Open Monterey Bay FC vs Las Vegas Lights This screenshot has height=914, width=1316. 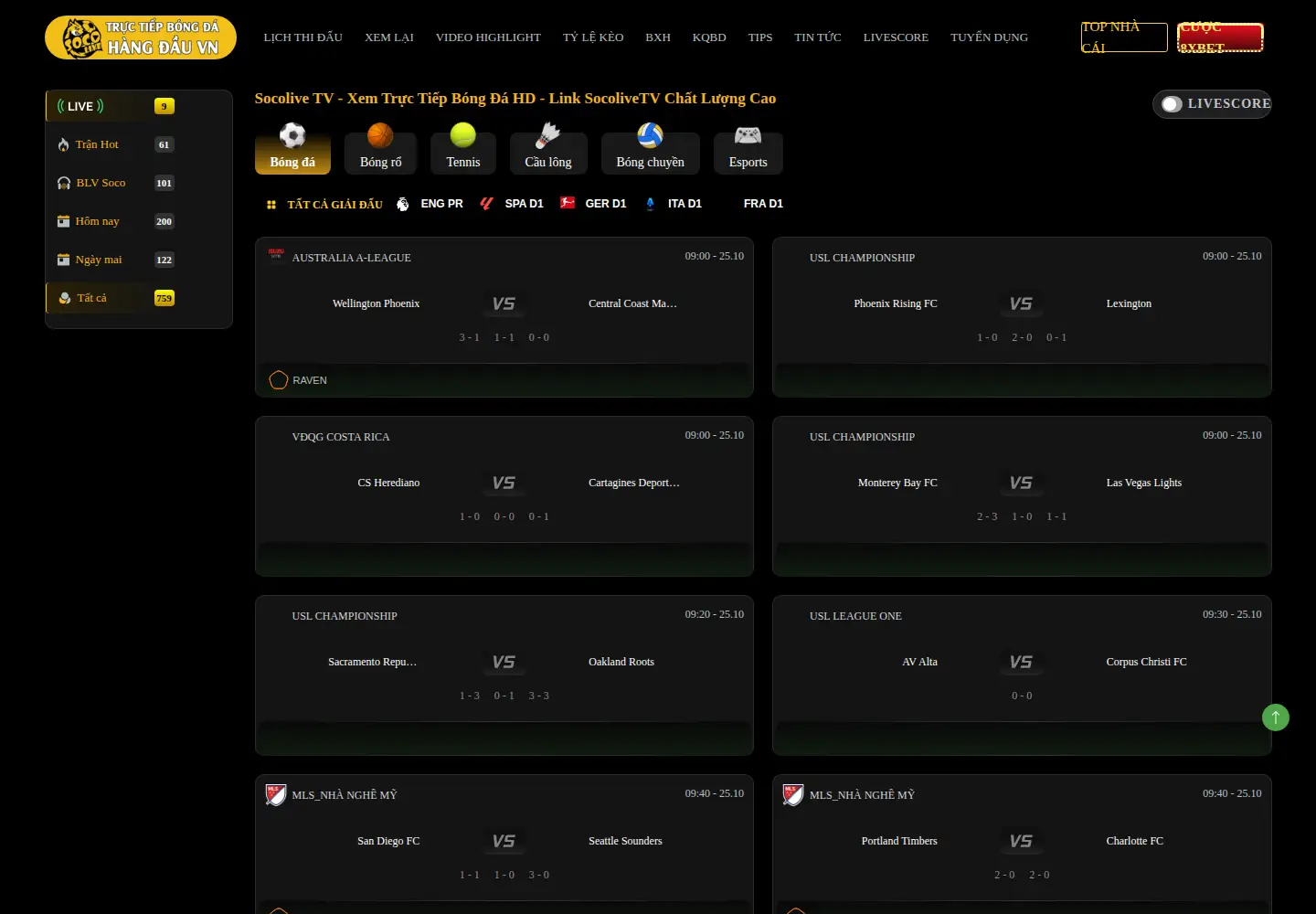pyautogui.click(x=1022, y=496)
